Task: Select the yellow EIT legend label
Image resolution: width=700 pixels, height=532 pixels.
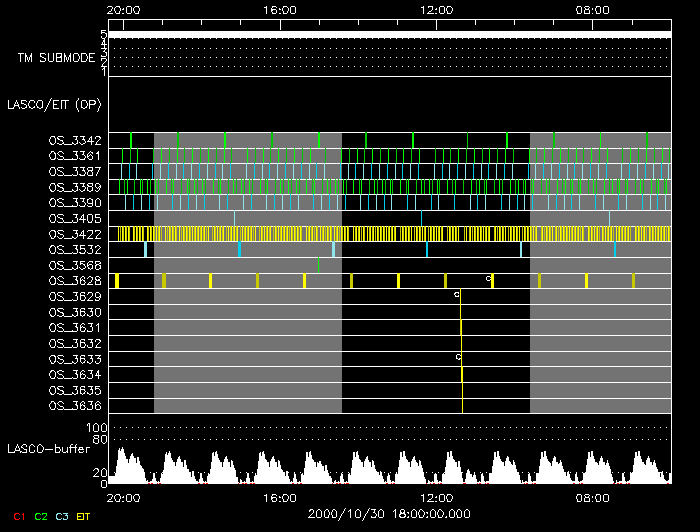Action: coord(84,515)
